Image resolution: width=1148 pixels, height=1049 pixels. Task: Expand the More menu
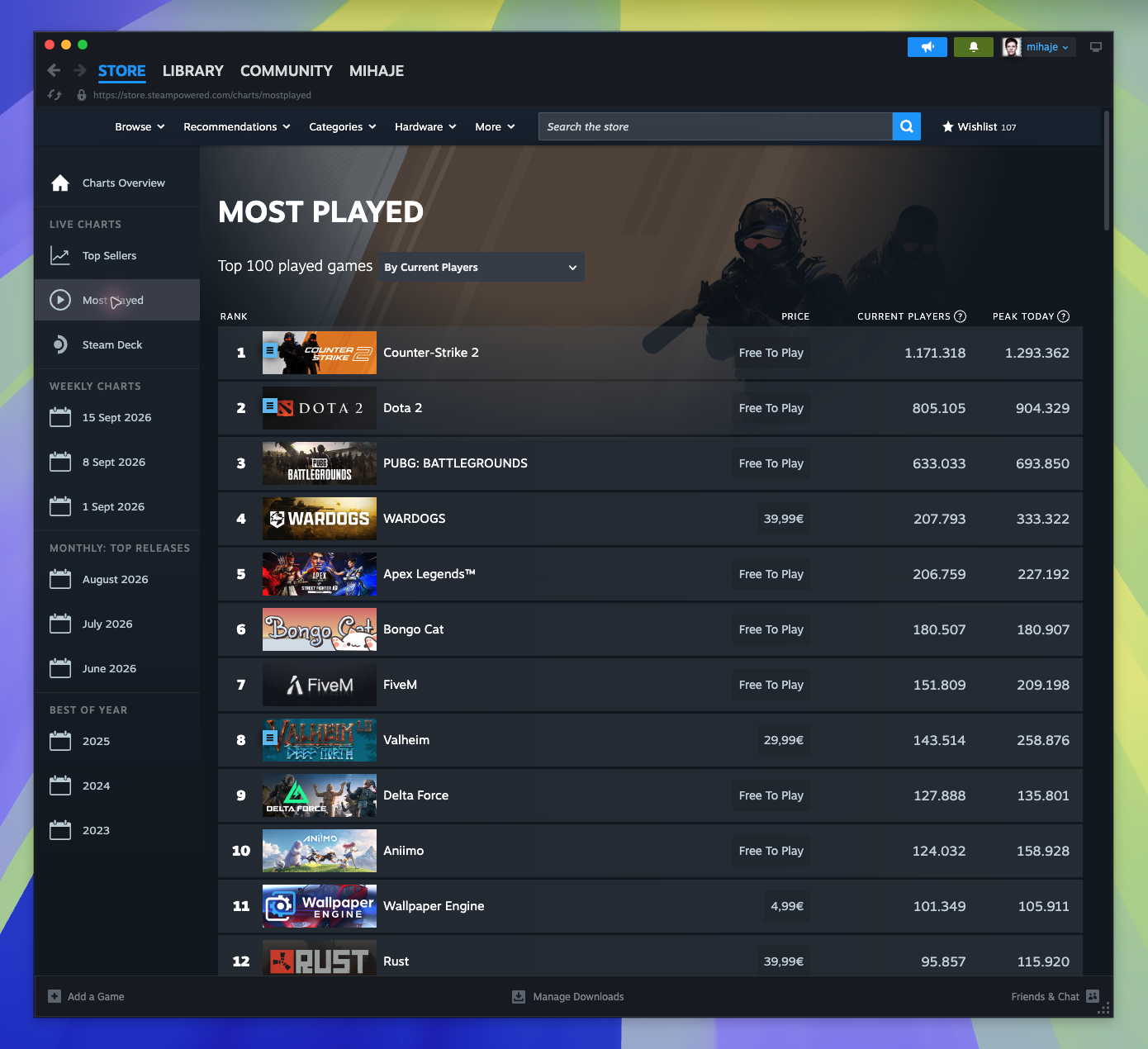496,126
